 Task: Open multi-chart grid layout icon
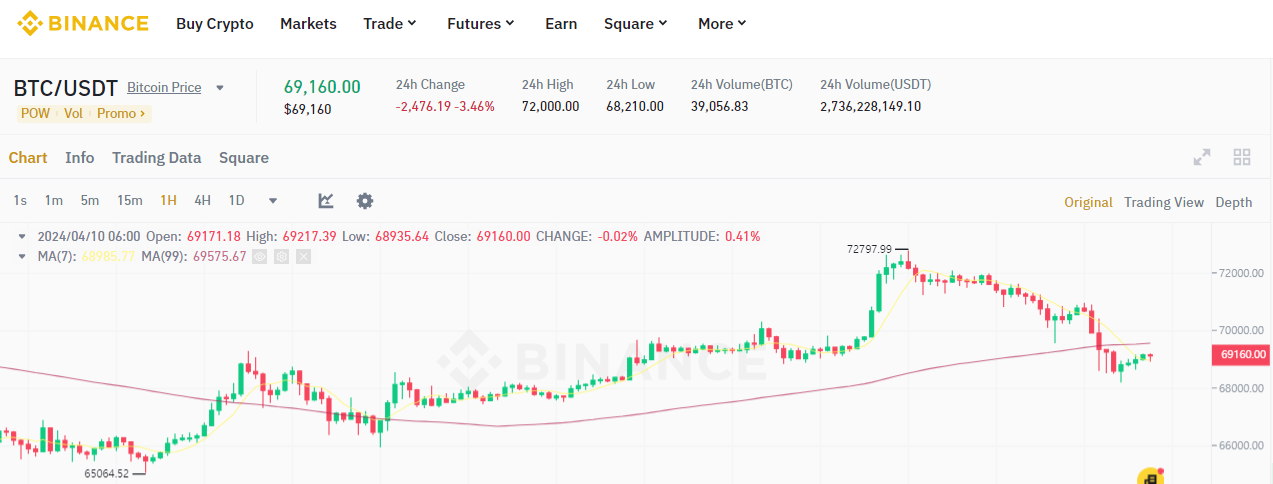click(1242, 157)
